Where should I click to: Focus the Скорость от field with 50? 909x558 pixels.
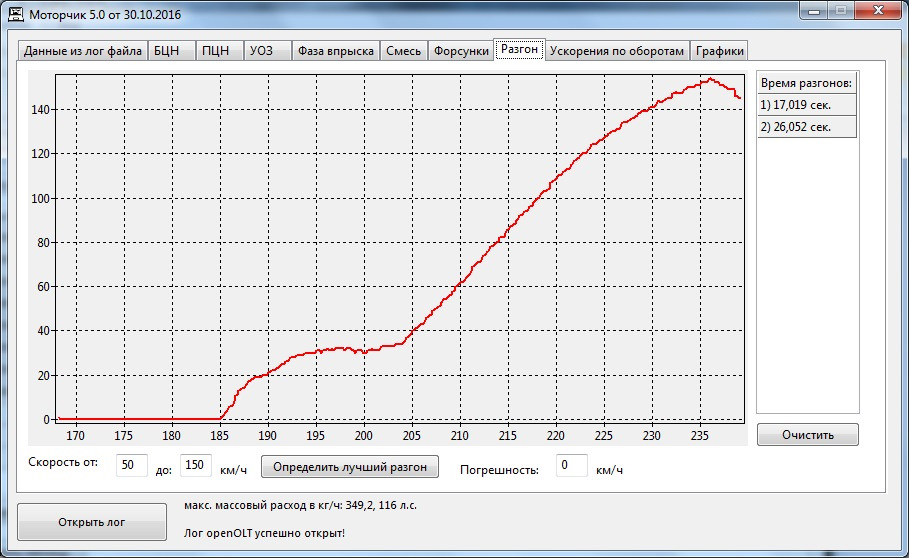132,465
